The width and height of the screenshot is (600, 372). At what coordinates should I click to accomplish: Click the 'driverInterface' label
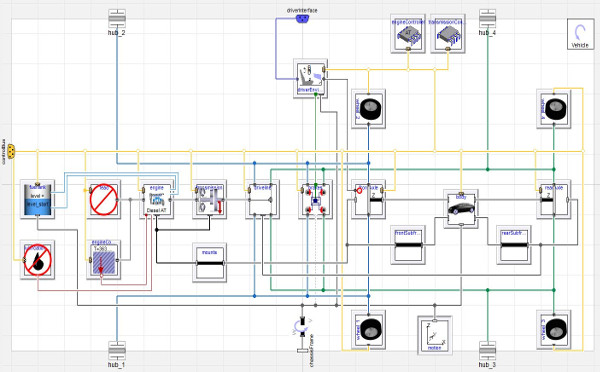pyautogui.click(x=302, y=10)
